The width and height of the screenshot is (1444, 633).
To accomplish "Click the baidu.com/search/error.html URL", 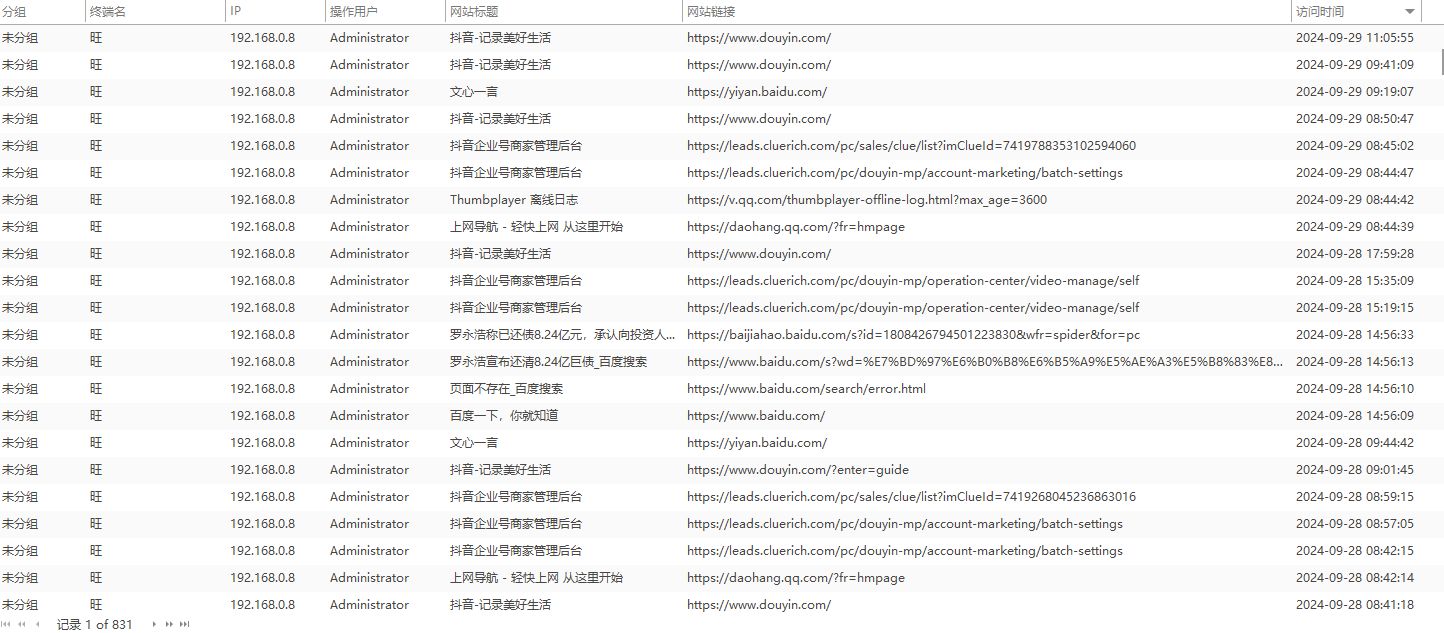I will [x=806, y=389].
